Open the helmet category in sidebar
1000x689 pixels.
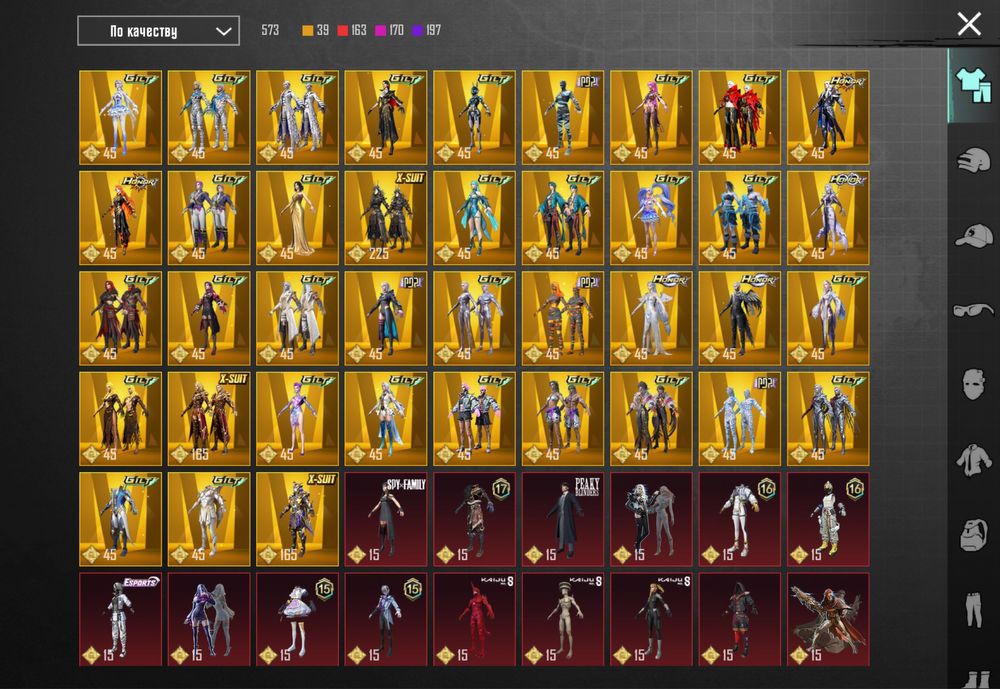click(973, 159)
